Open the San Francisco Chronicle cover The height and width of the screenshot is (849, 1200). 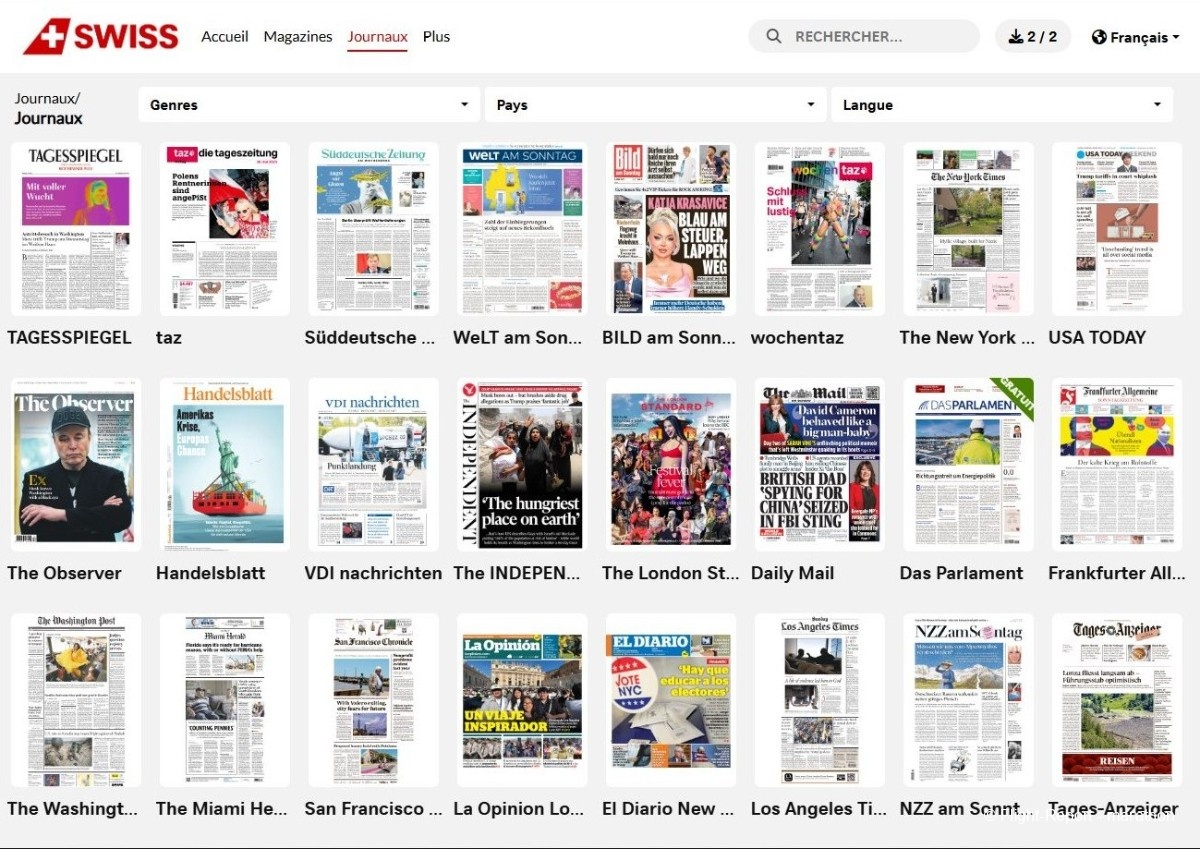pos(374,701)
